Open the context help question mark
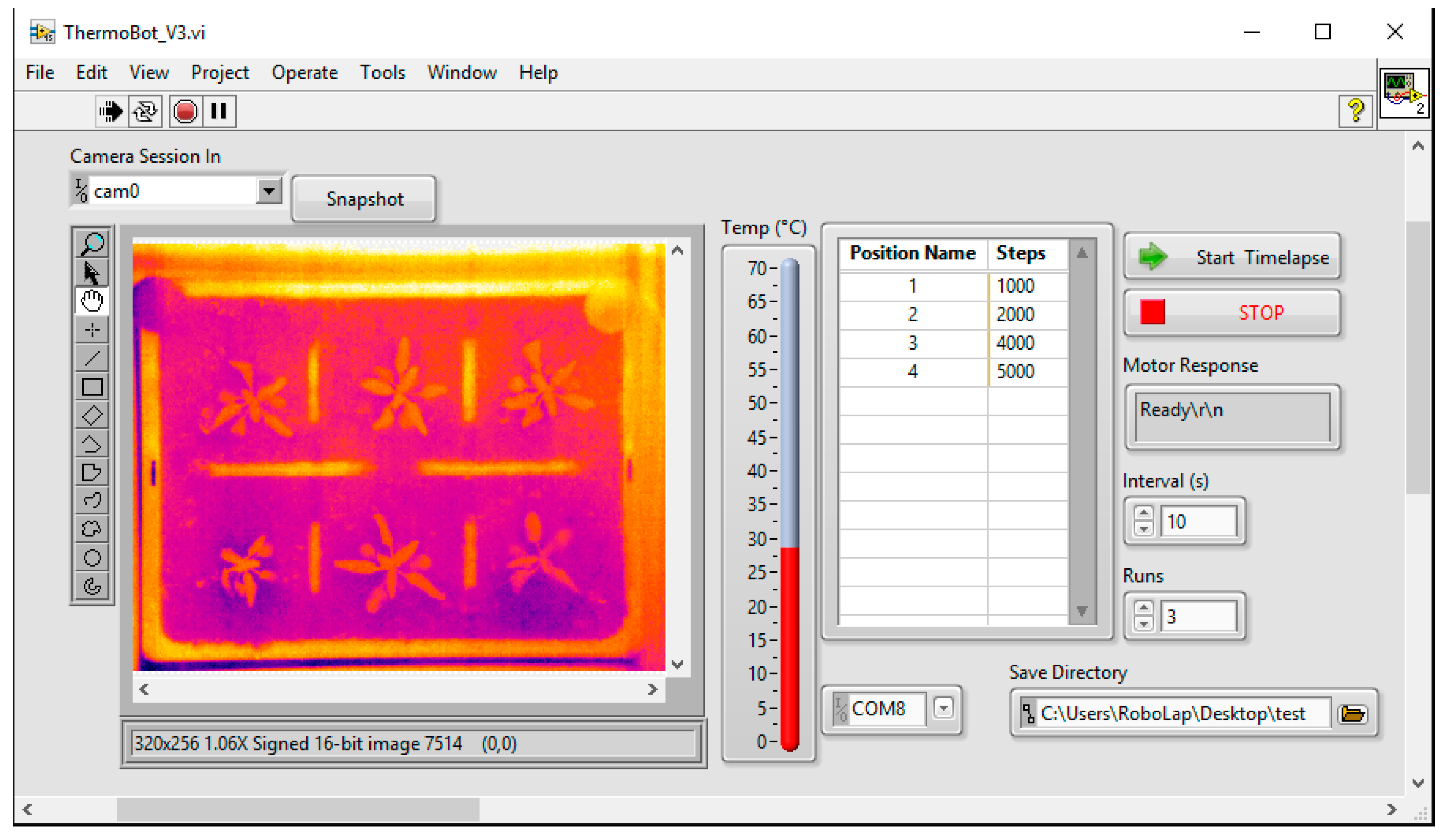1445x840 pixels. pos(1355,110)
